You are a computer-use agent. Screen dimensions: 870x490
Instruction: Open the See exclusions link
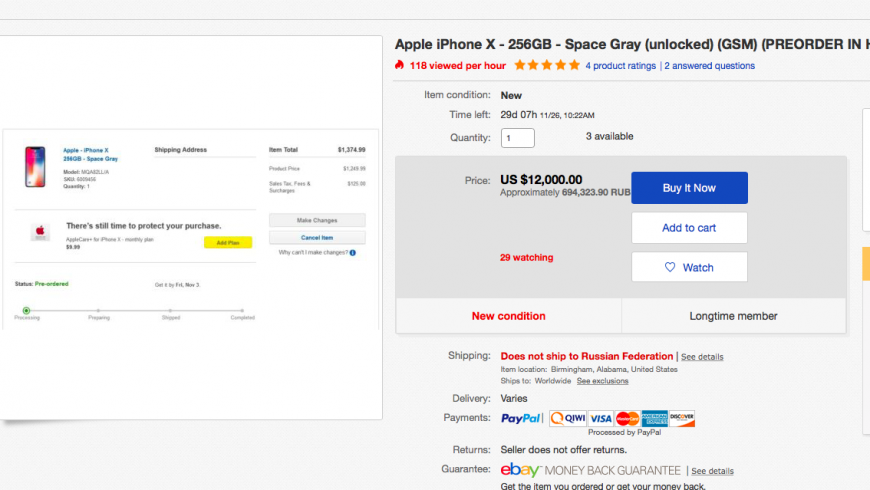(x=603, y=381)
